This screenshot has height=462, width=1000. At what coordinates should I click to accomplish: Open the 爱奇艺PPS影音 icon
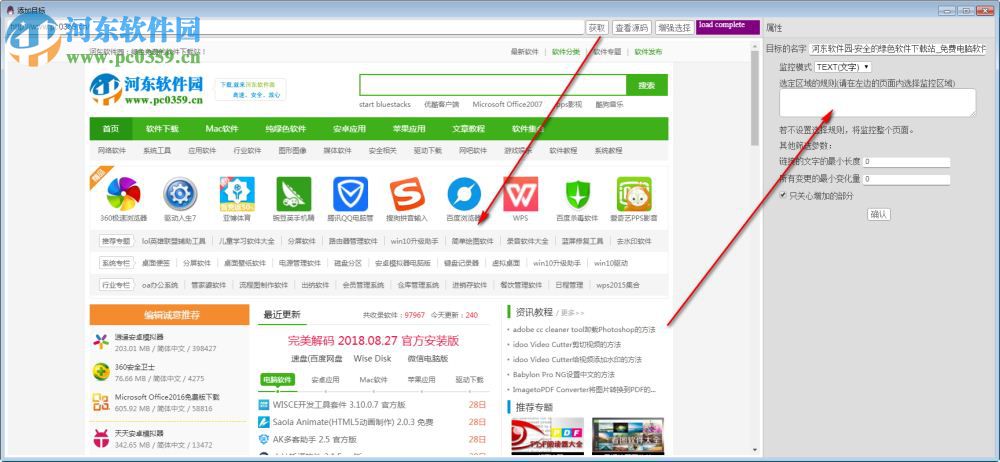point(634,193)
